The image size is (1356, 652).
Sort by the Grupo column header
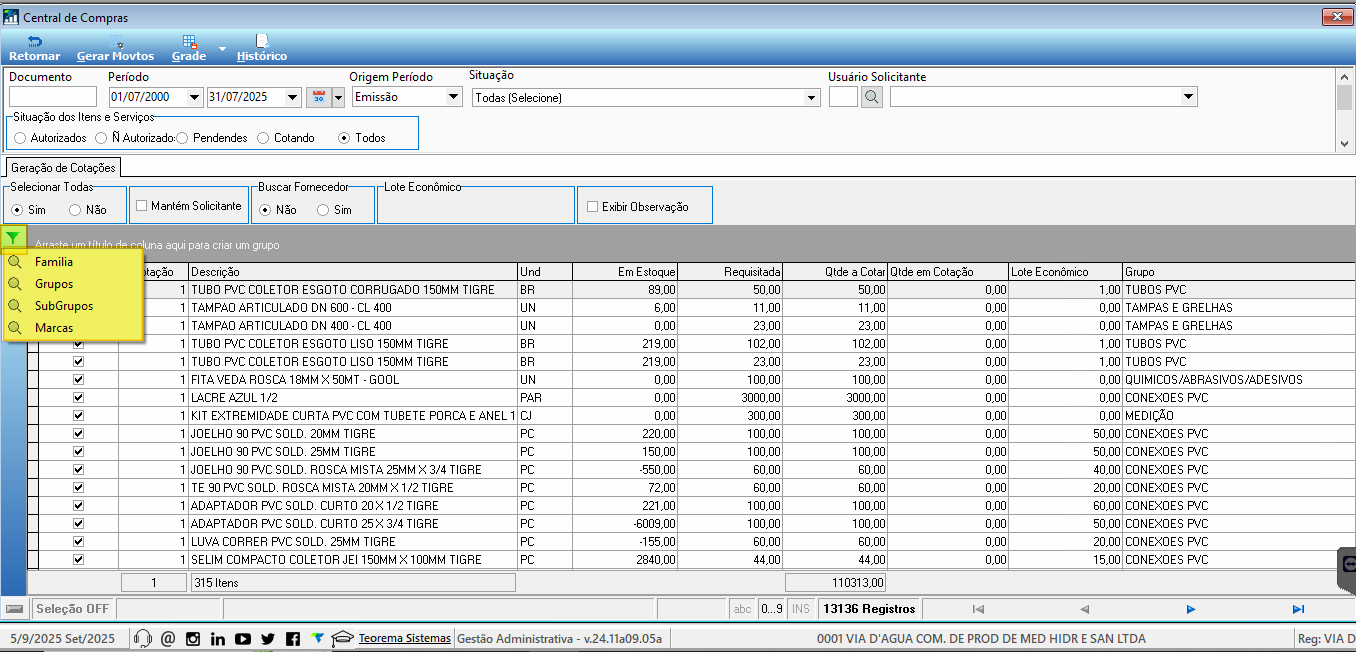[x=1239, y=272]
